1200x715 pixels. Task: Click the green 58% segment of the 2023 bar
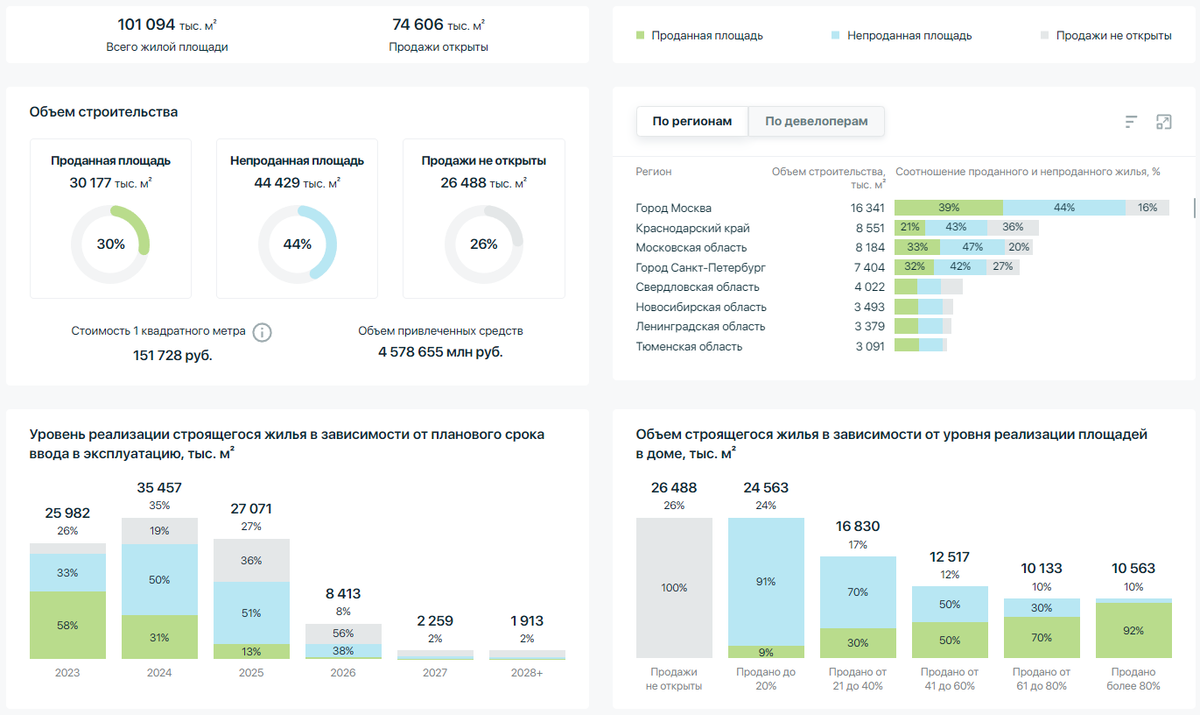(x=67, y=625)
